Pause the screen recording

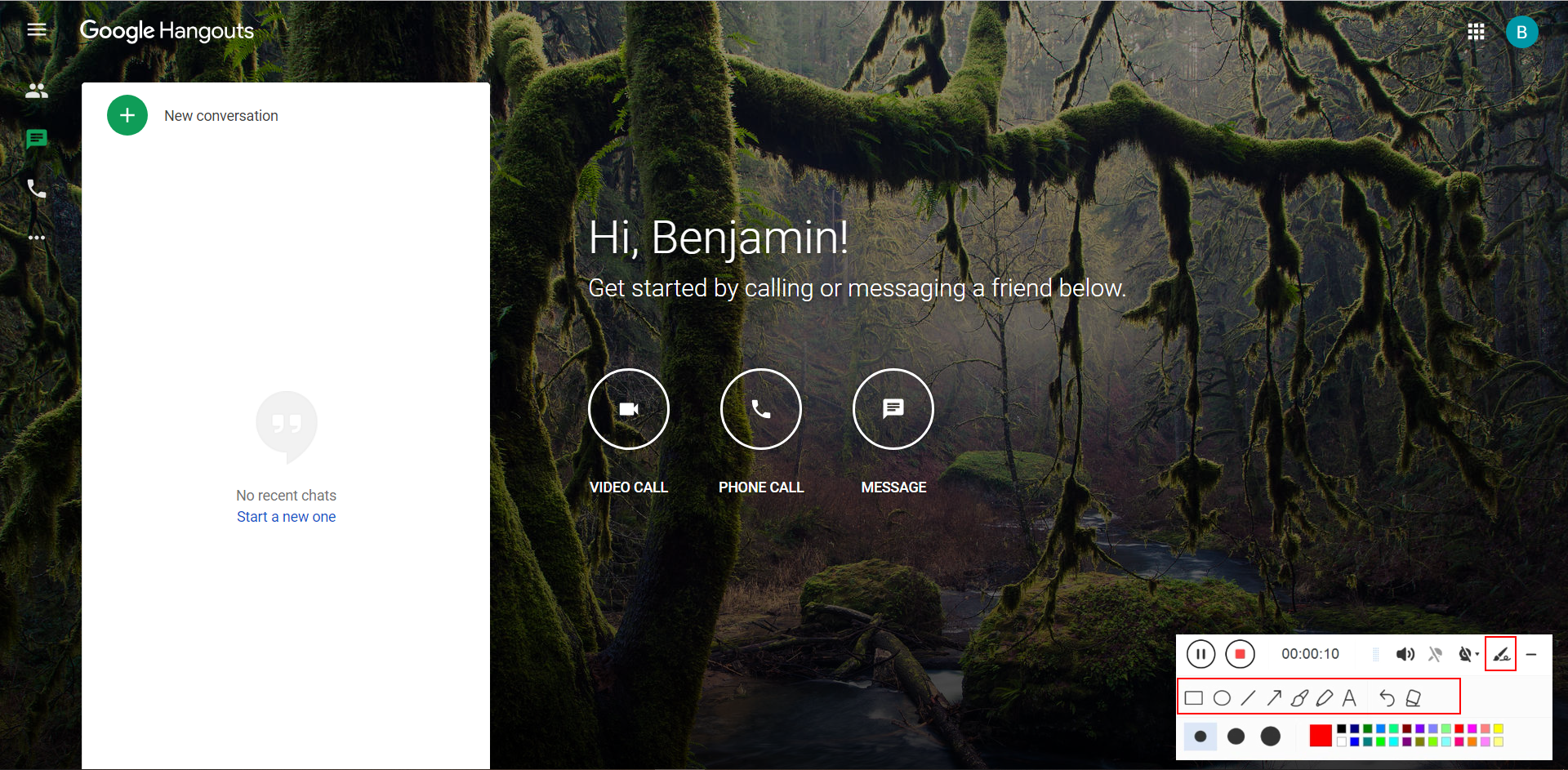[x=1201, y=654]
